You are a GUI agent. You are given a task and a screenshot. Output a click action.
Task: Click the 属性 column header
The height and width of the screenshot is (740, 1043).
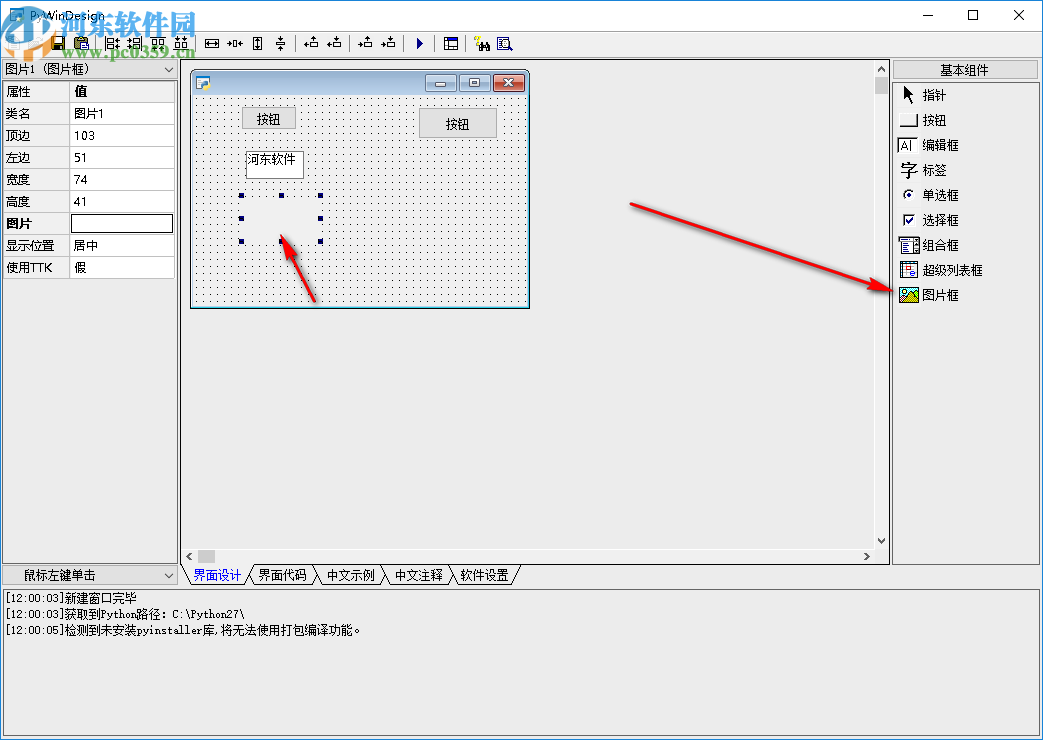36,92
